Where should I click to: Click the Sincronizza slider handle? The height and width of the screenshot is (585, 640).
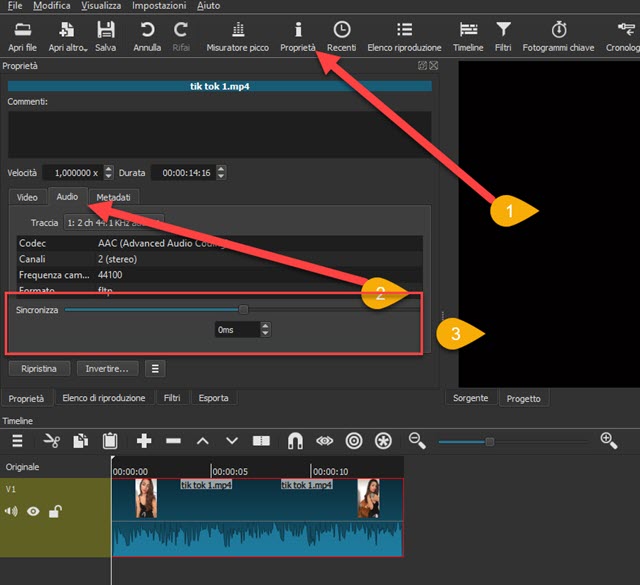[x=243, y=310]
